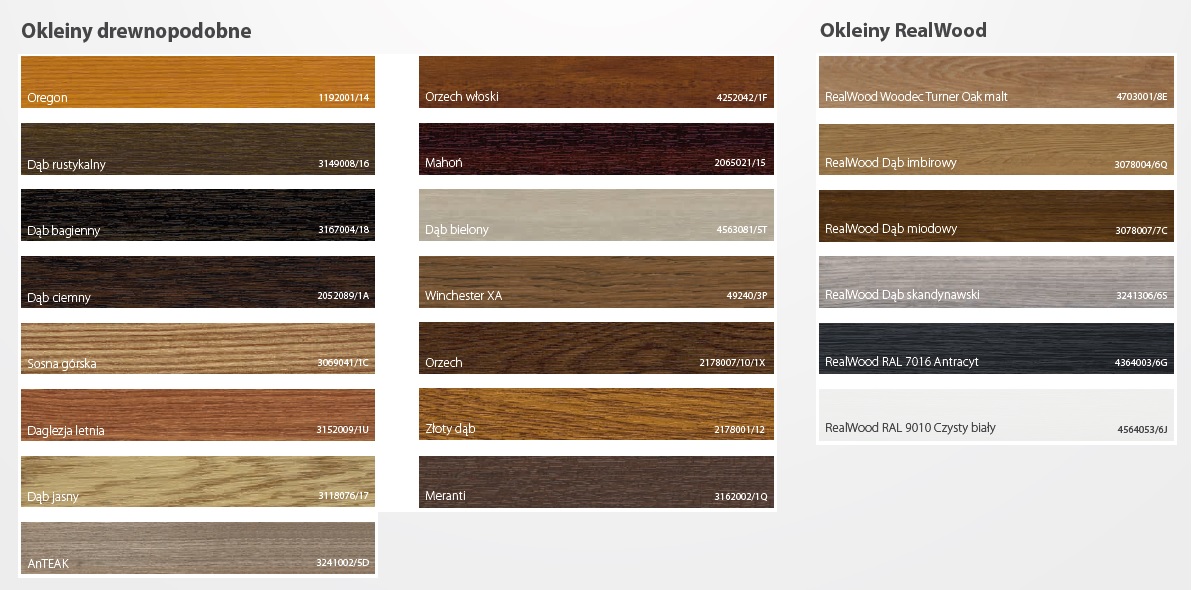The height and width of the screenshot is (590, 1202).
Task: Choose RealWood Woodec Turner Oak malt swatch
Action: pos(996,82)
